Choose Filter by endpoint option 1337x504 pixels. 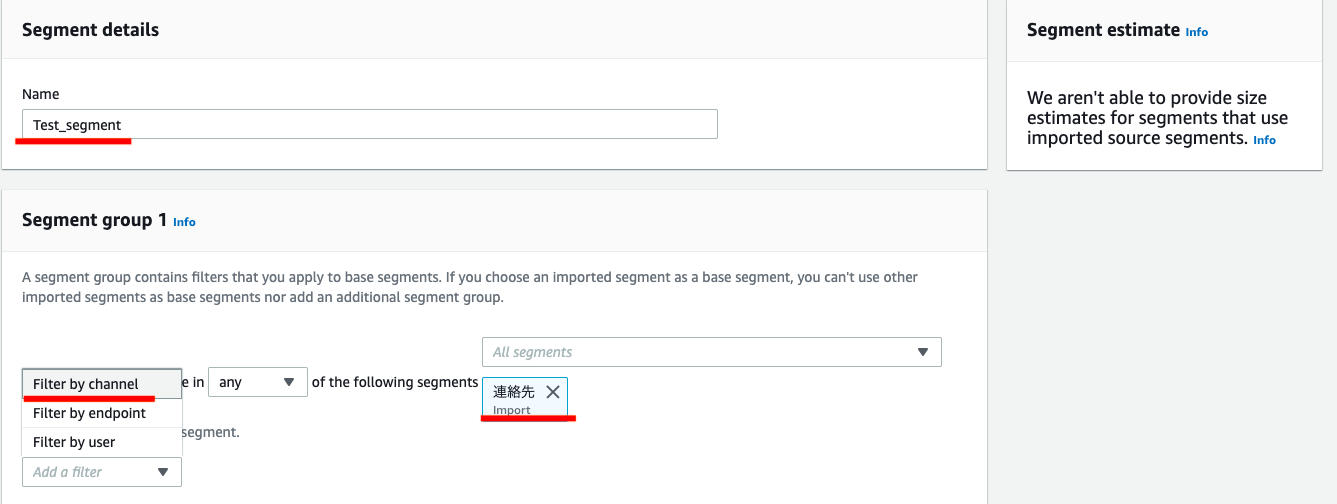click(90, 413)
